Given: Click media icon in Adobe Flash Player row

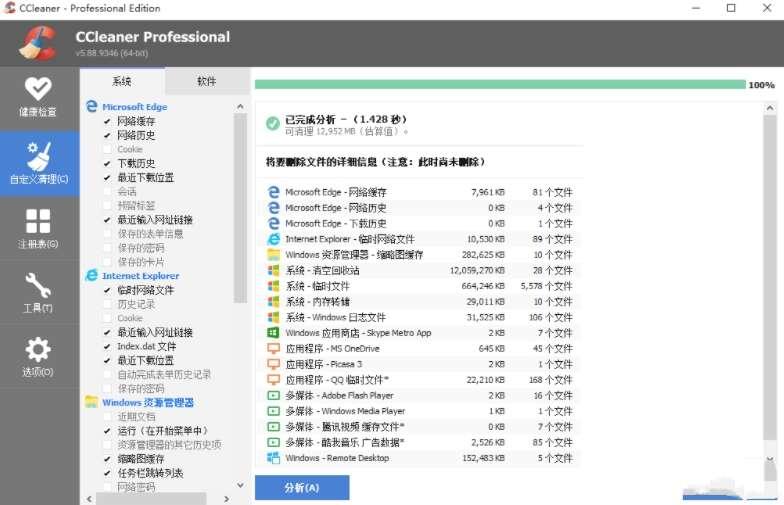Looking at the screenshot, I should tap(274, 396).
